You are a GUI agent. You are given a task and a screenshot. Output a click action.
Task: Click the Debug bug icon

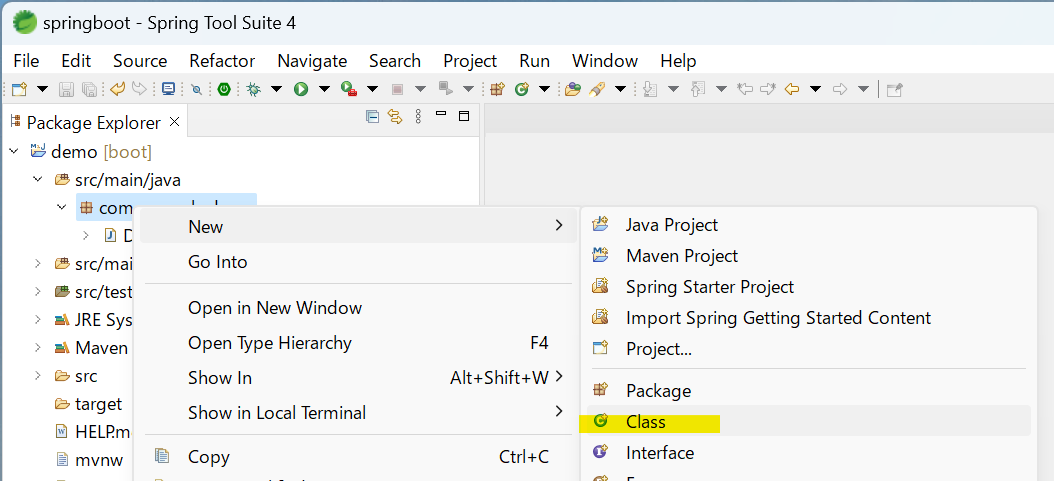(x=253, y=89)
